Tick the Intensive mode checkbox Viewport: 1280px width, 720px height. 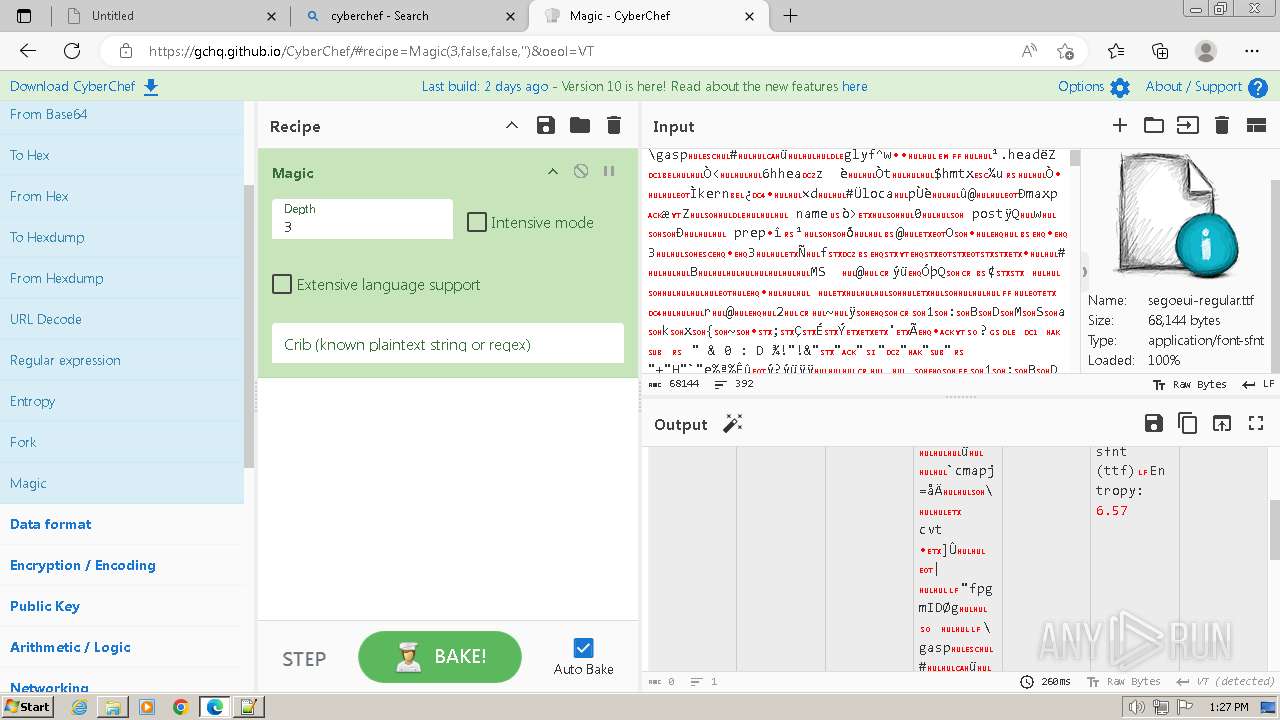[477, 222]
